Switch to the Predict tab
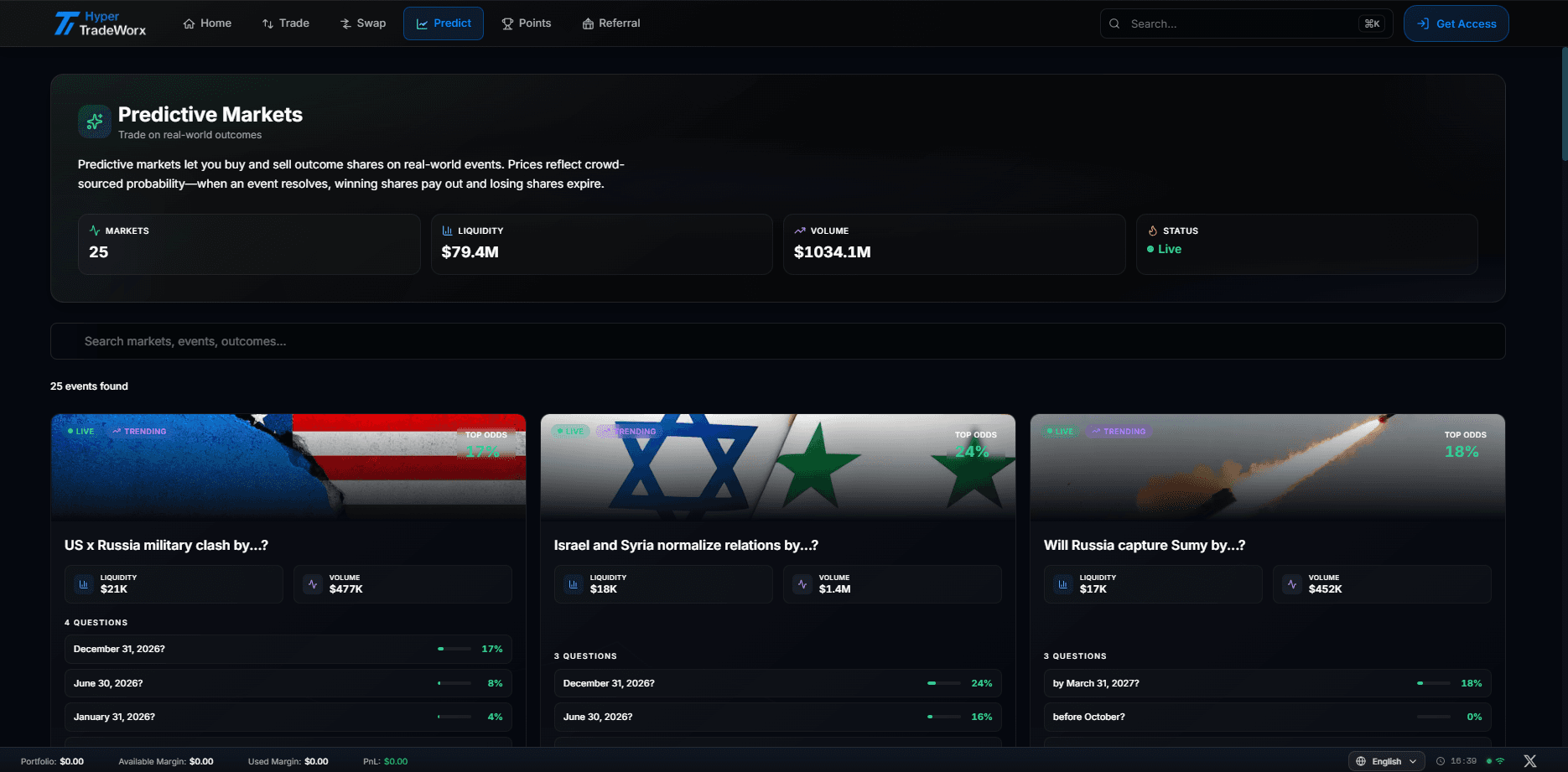Viewport: 1568px width, 772px height. [443, 23]
